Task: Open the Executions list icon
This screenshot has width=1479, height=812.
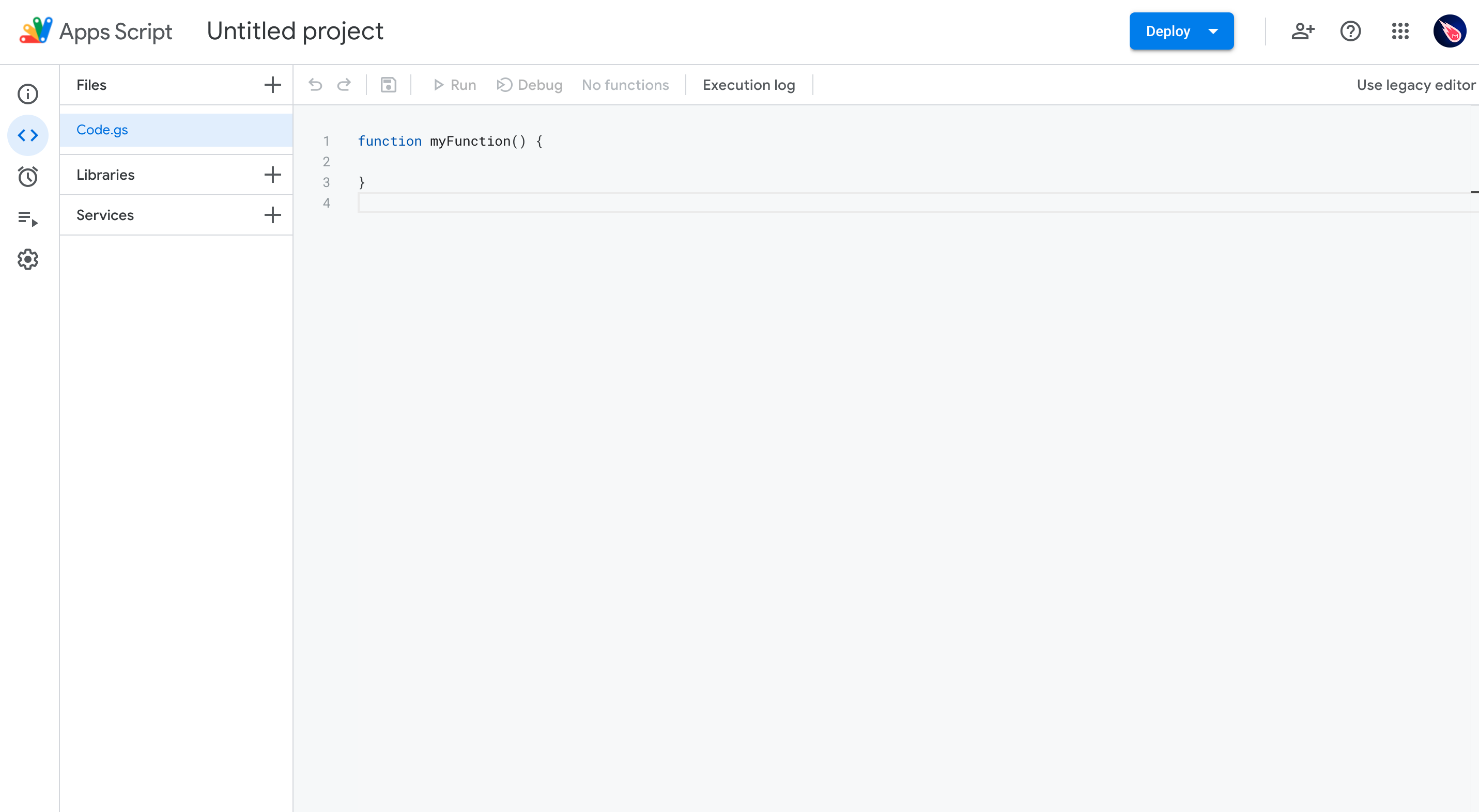Action: tap(27, 218)
